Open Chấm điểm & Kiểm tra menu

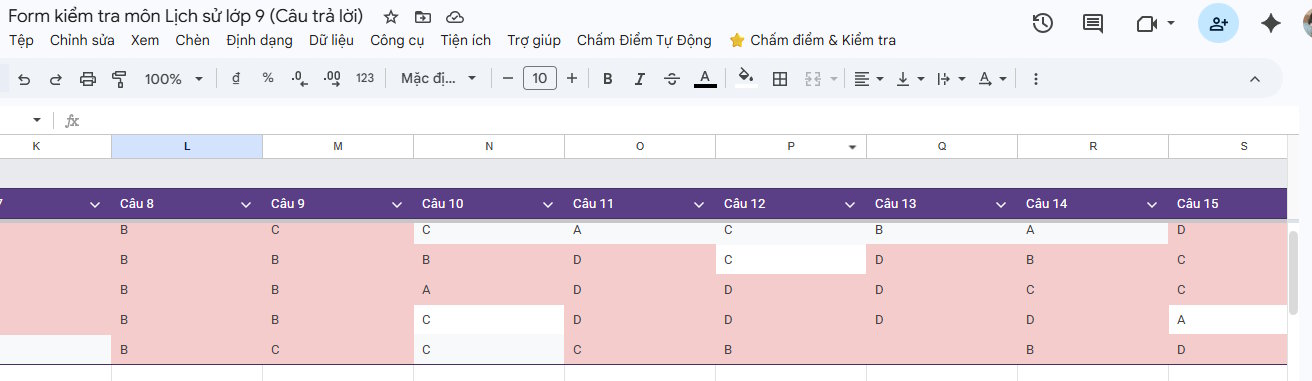click(812, 40)
